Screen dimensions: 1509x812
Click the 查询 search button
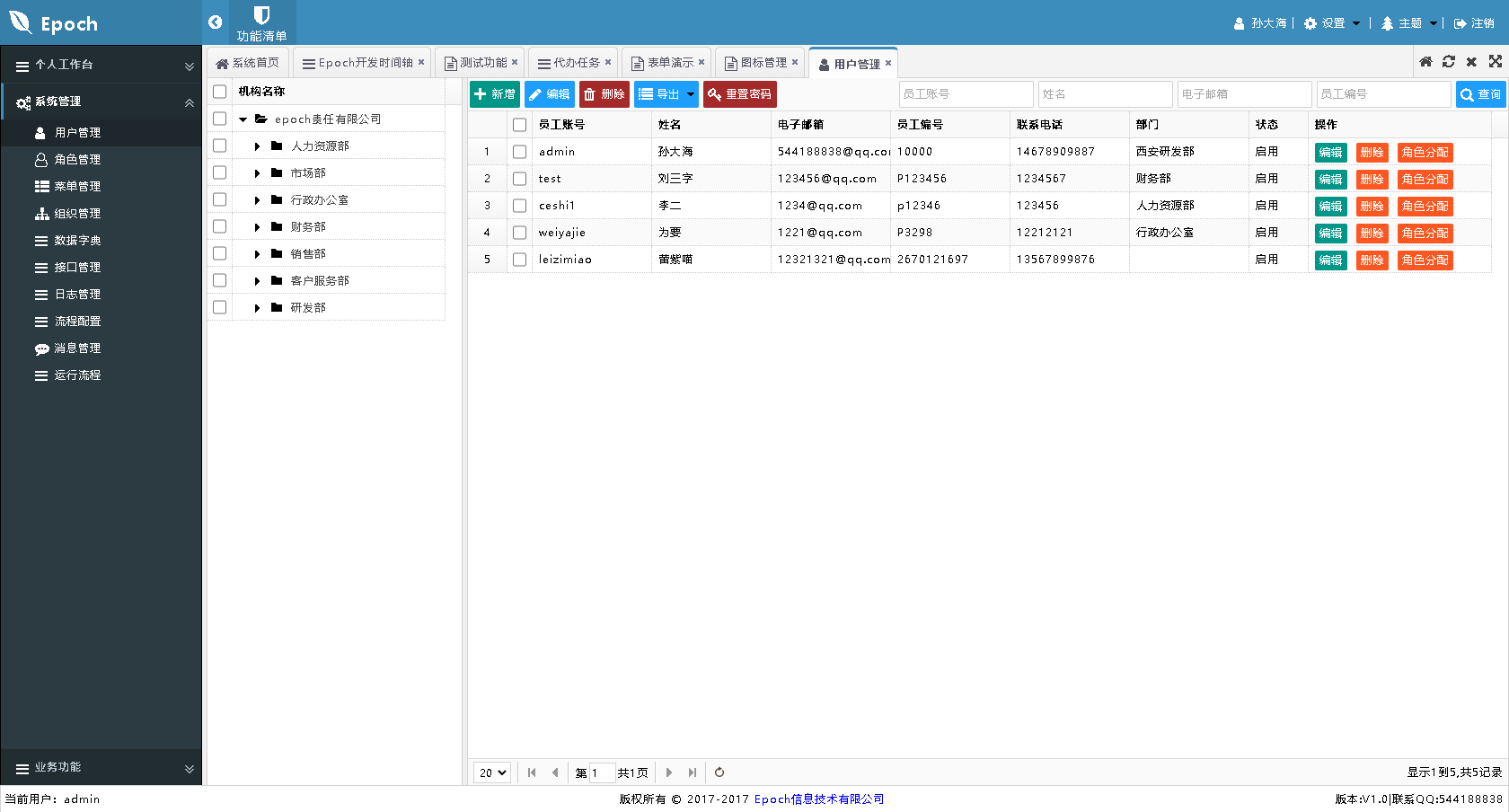pyautogui.click(x=1480, y=94)
